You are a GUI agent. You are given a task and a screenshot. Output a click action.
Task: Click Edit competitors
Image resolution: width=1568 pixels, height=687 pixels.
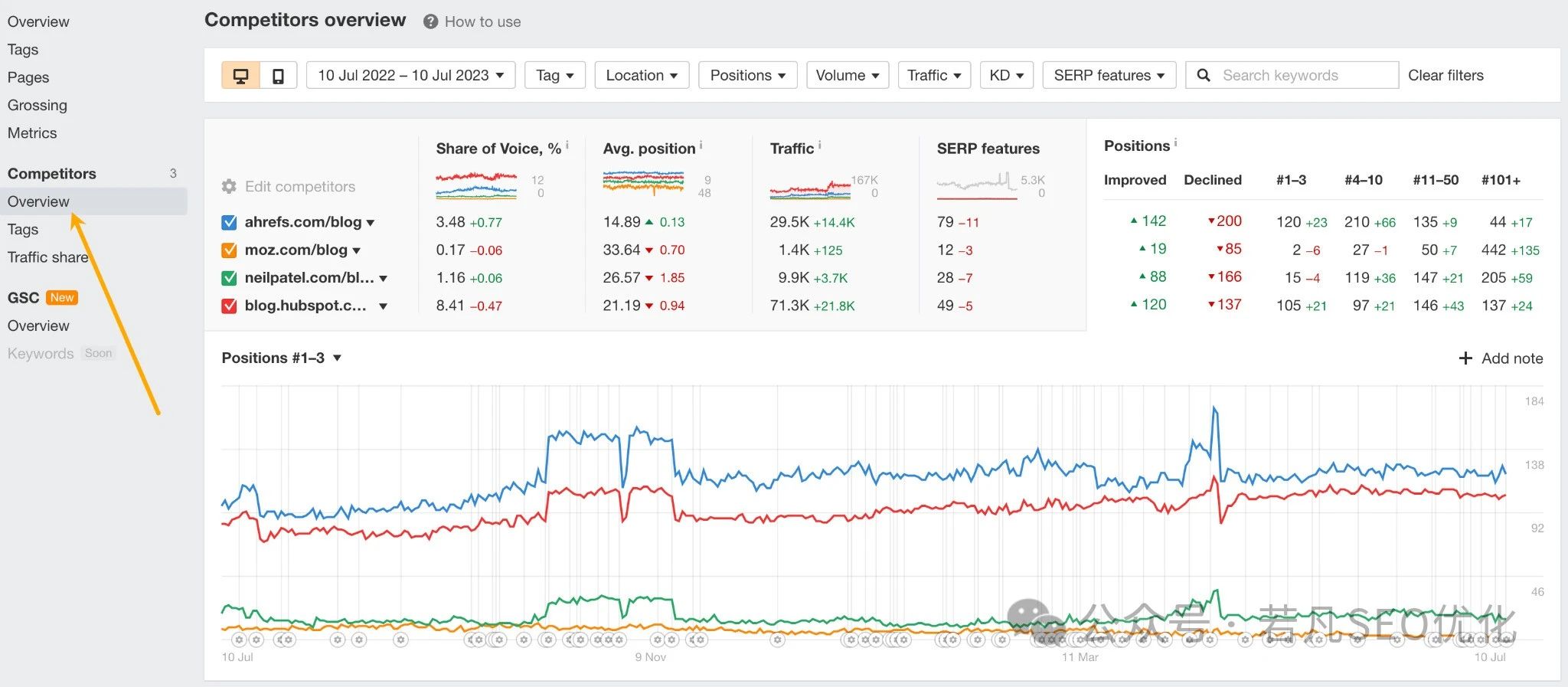pyautogui.click(x=299, y=186)
